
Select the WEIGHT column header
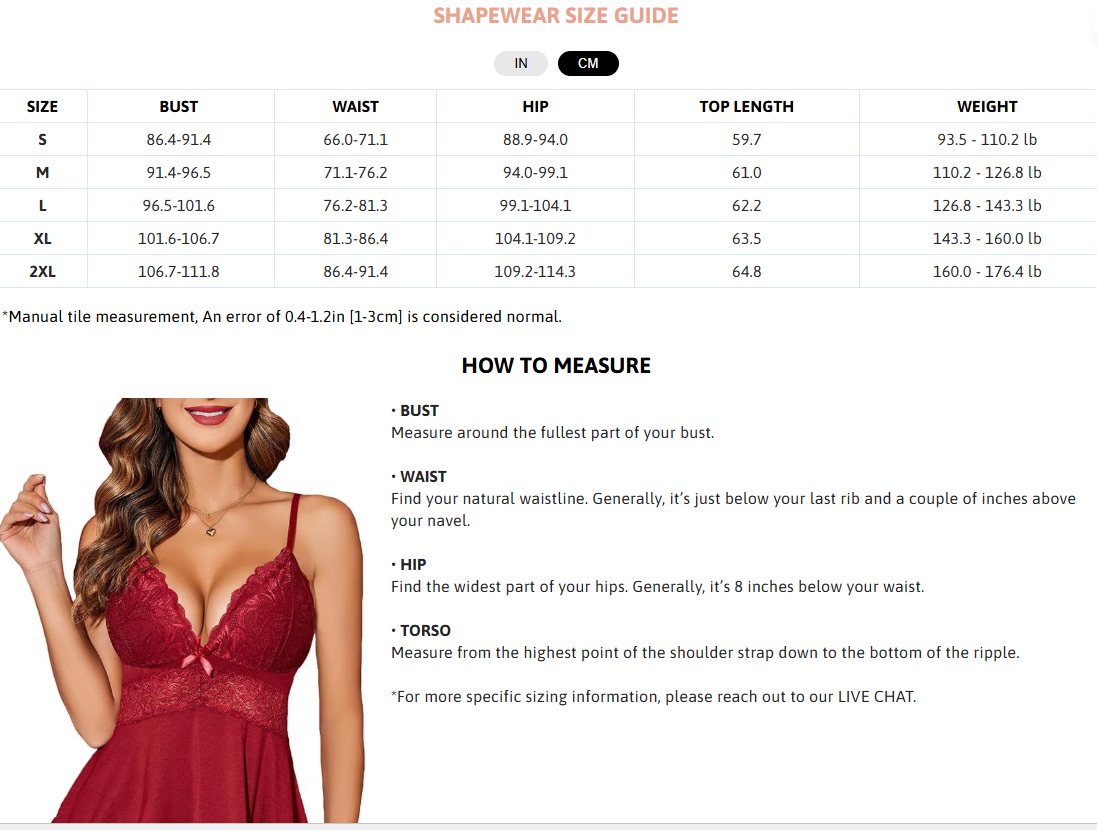click(x=987, y=106)
